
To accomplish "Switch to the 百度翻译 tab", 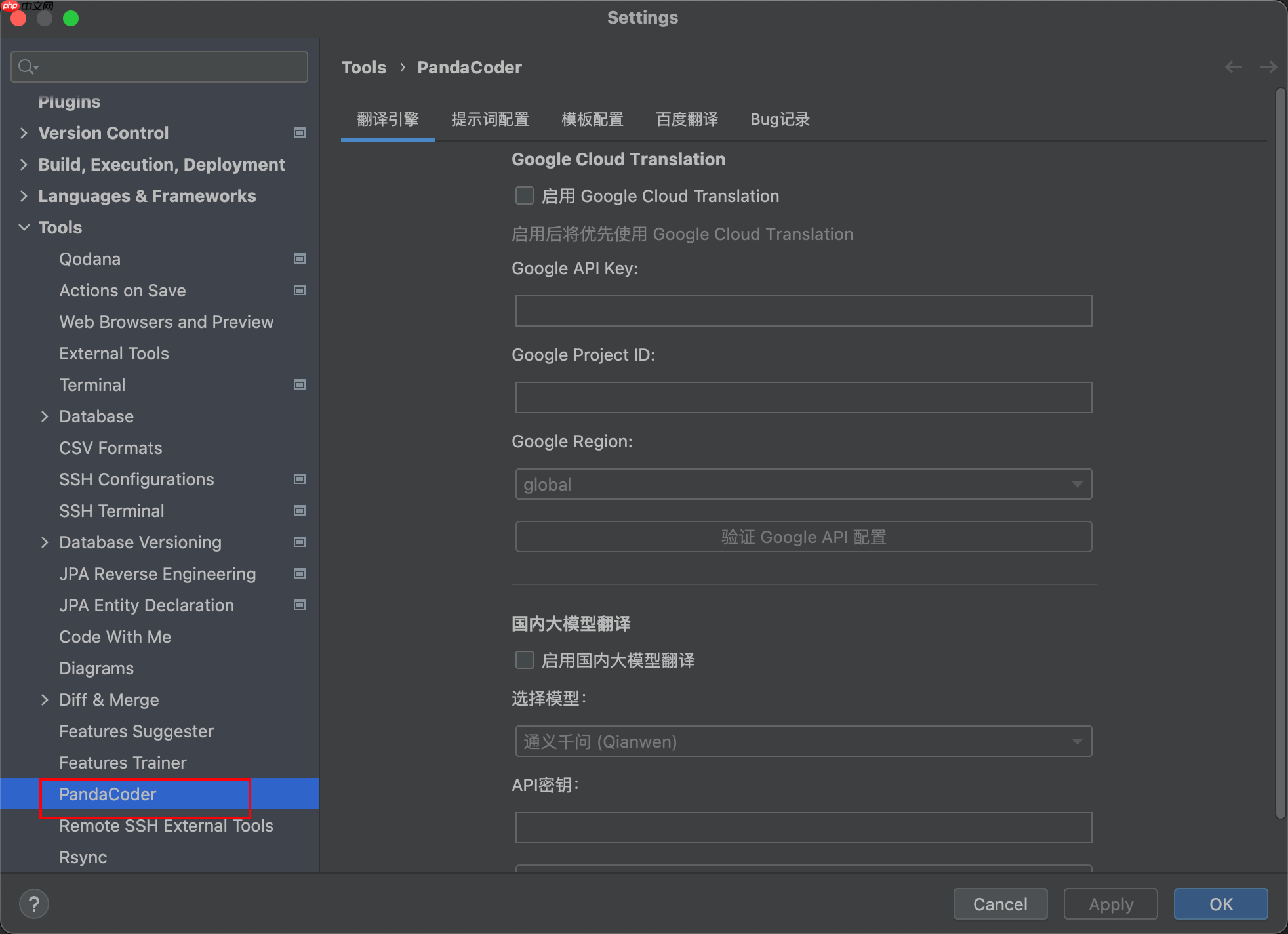I will 687,119.
